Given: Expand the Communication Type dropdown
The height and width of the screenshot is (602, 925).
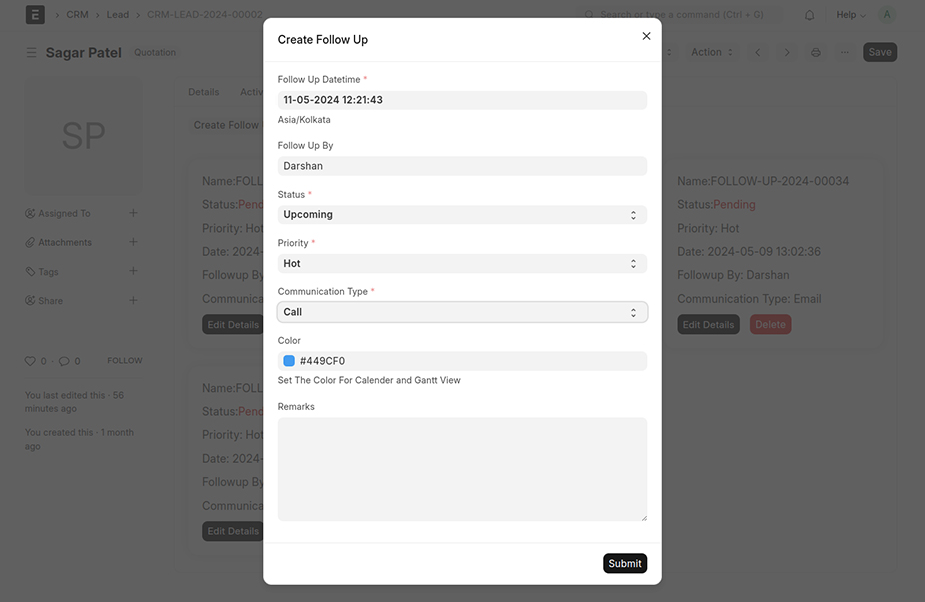Looking at the screenshot, I should 462,312.
